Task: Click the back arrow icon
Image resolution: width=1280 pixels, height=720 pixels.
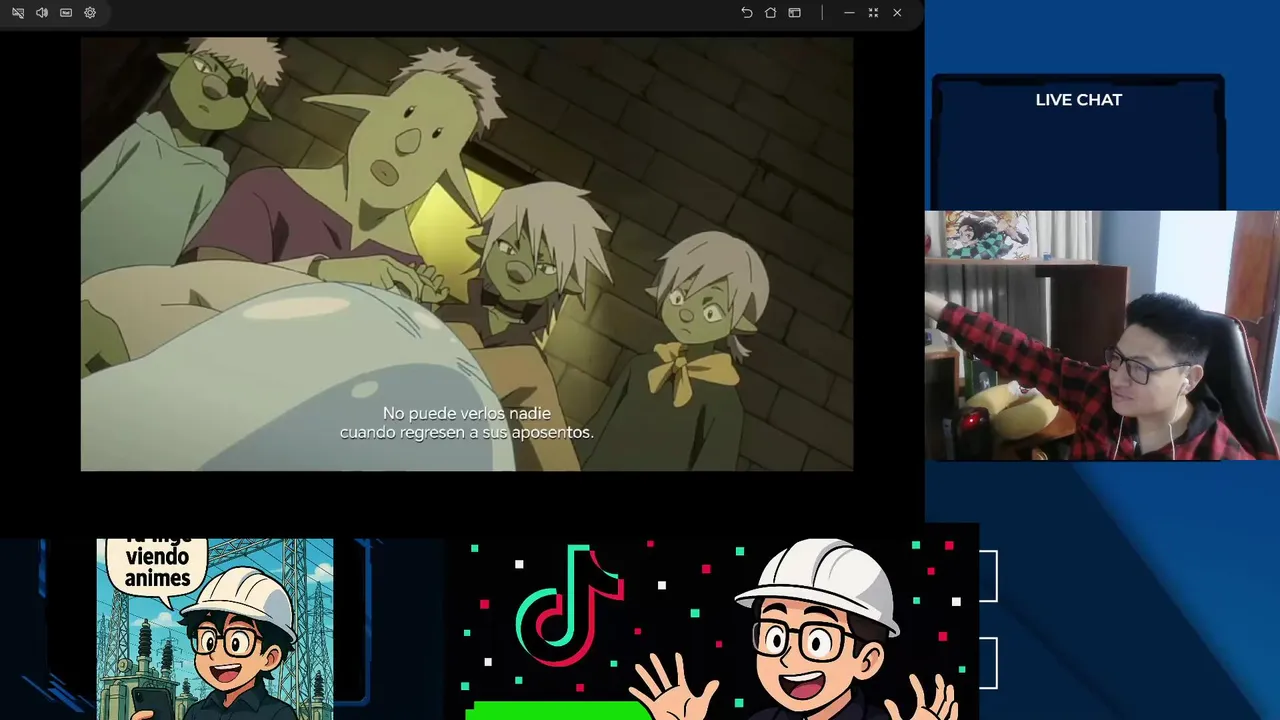Action: (746, 13)
